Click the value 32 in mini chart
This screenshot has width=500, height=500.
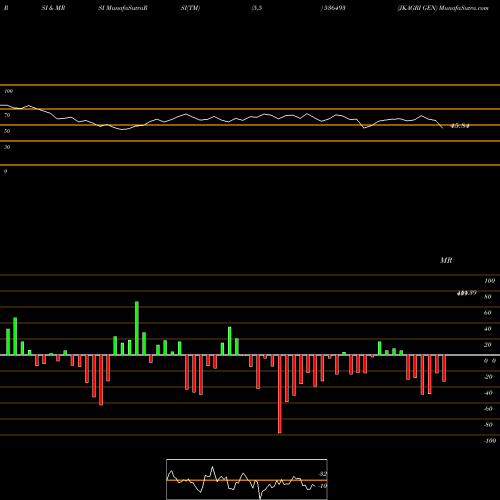[323, 474]
